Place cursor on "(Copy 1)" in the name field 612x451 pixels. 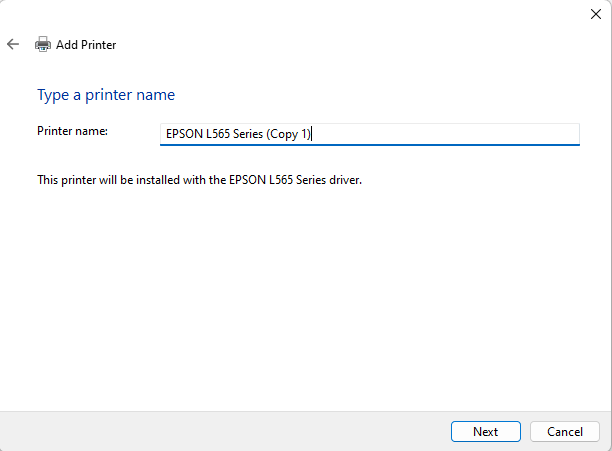tap(290, 134)
